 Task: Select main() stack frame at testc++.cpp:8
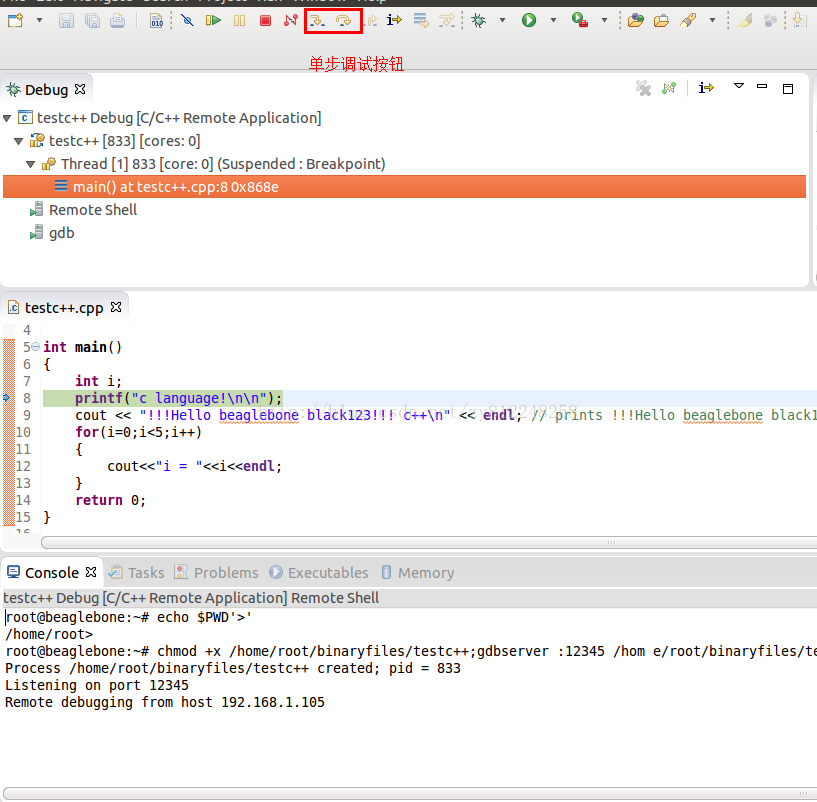tap(175, 187)
